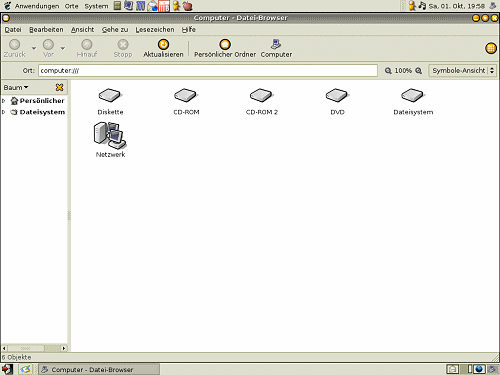This screenshot has width=500, height=375.
Task: Click the Ort location input field
Action: pyautogui.click(x=208, y=71)
